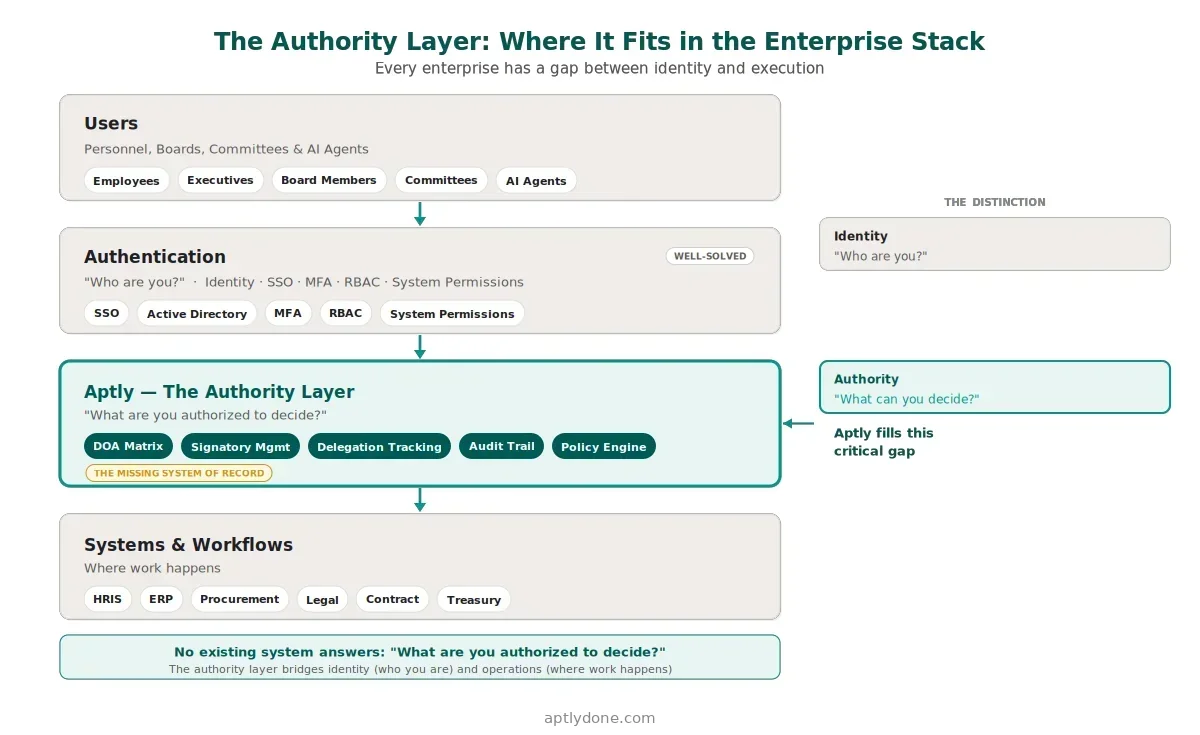Select the SSO badge
This screenshot has width=1200, height=735.
(106, 313)
